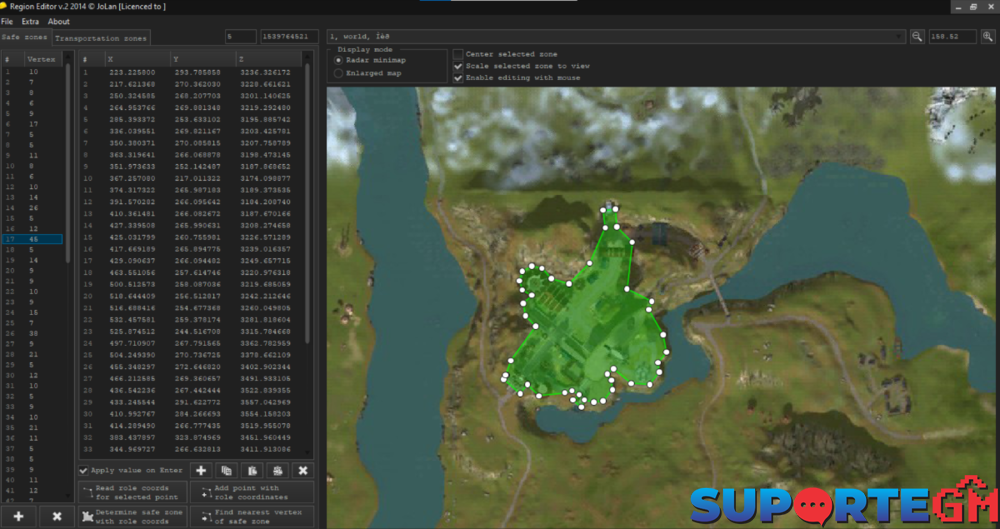Select zone row 17 in the list
Screen dimensions: 1000x529
[33, 239]
